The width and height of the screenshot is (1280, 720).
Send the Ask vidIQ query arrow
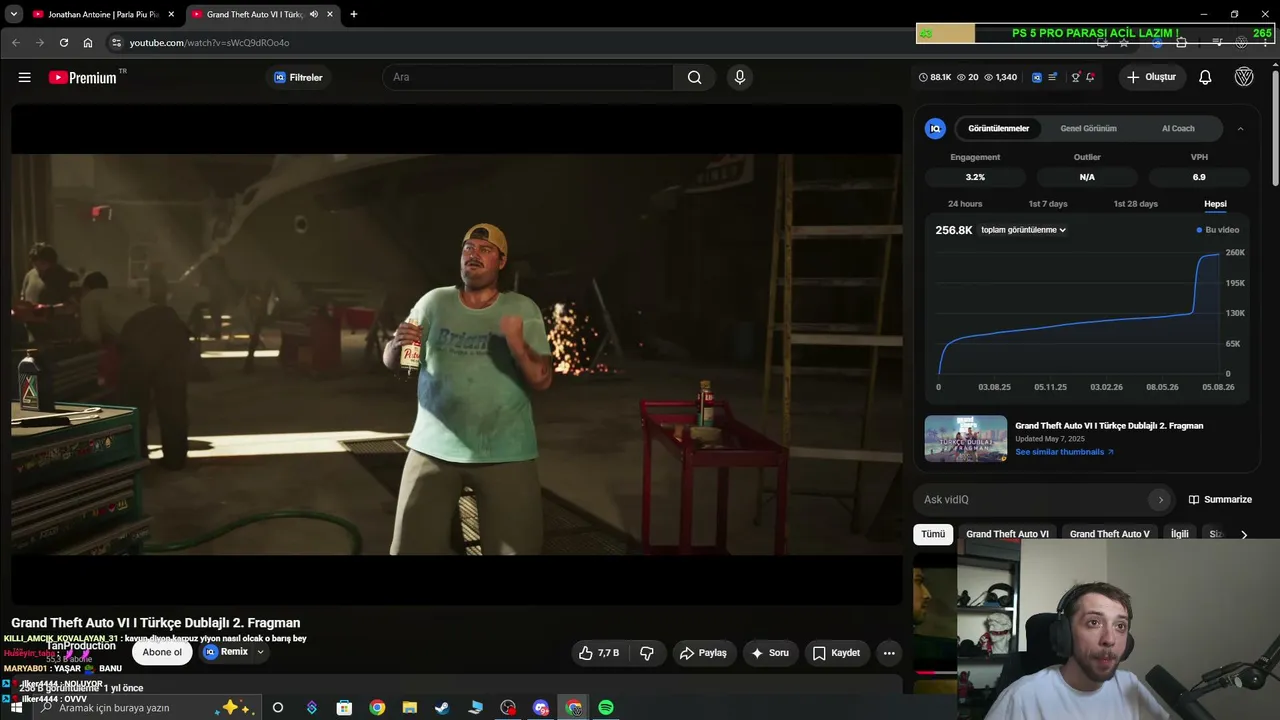(x=1160, y=499)
